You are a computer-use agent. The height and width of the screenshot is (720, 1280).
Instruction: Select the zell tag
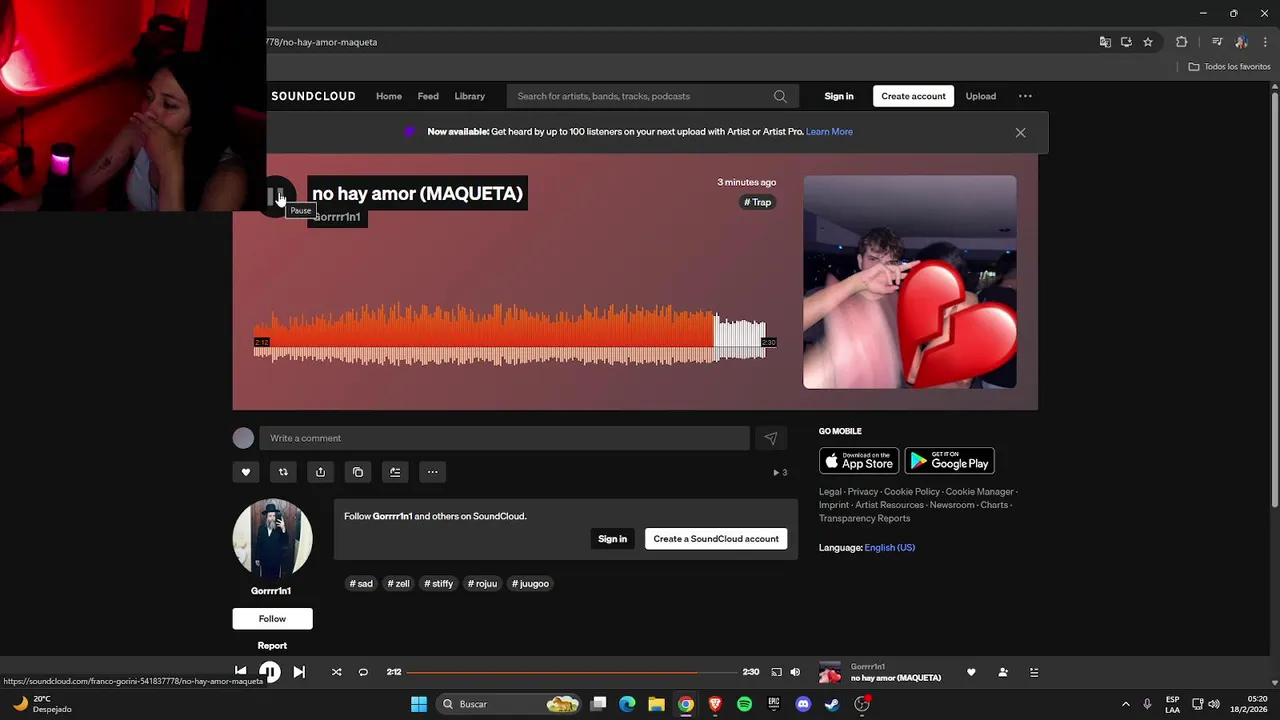pyautogui.click(x=398, y=584)
